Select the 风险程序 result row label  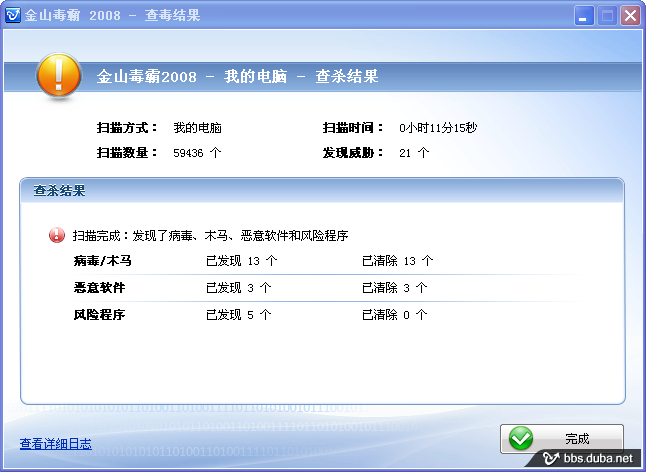[x=99, y=315]
